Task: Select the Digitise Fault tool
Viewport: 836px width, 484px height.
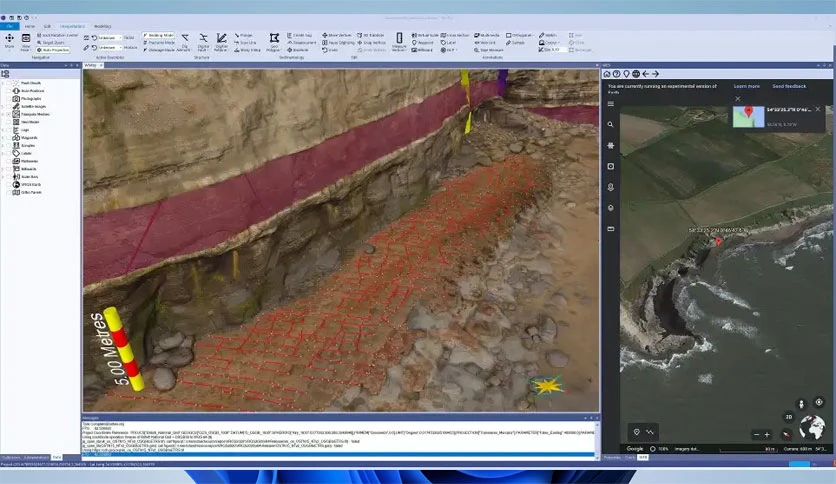Action: pyautogui.click(x=203, y=42)
